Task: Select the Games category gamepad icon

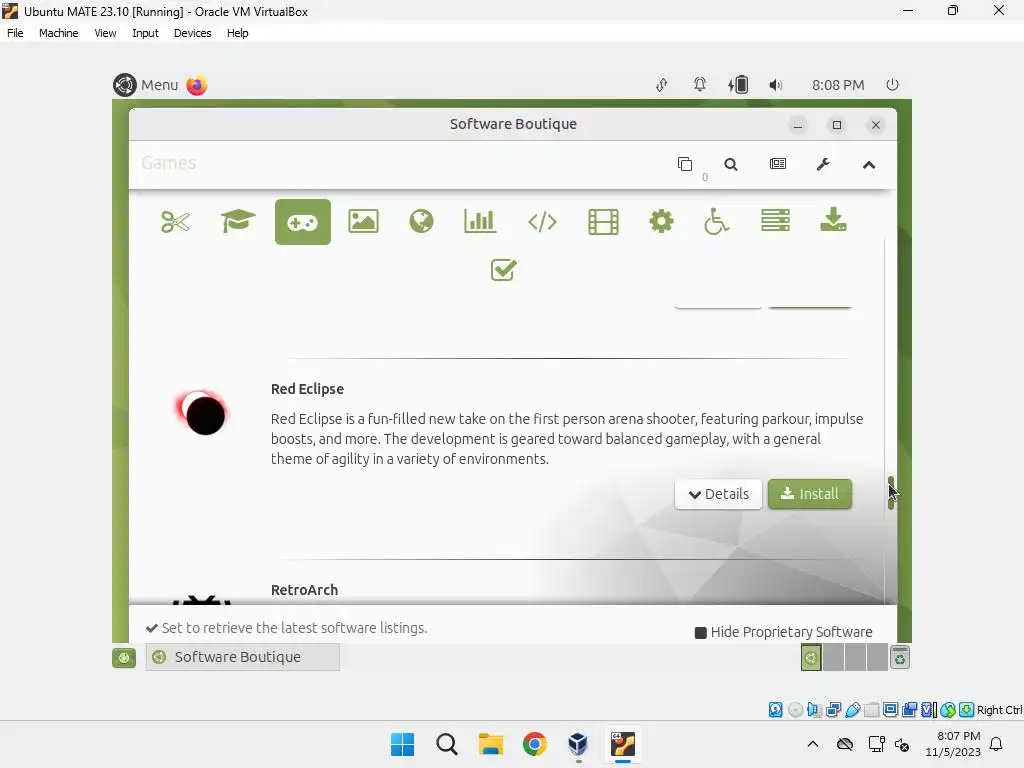Action: pyautogui.click(x=303, y=222)
